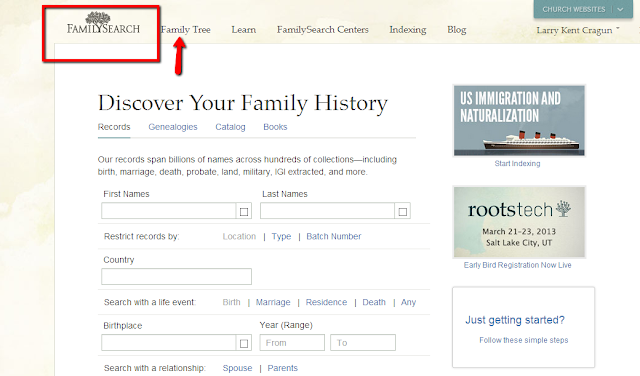Focus the First Names input field
Viewport: 640px width, 376px height.
coord(169,211)
